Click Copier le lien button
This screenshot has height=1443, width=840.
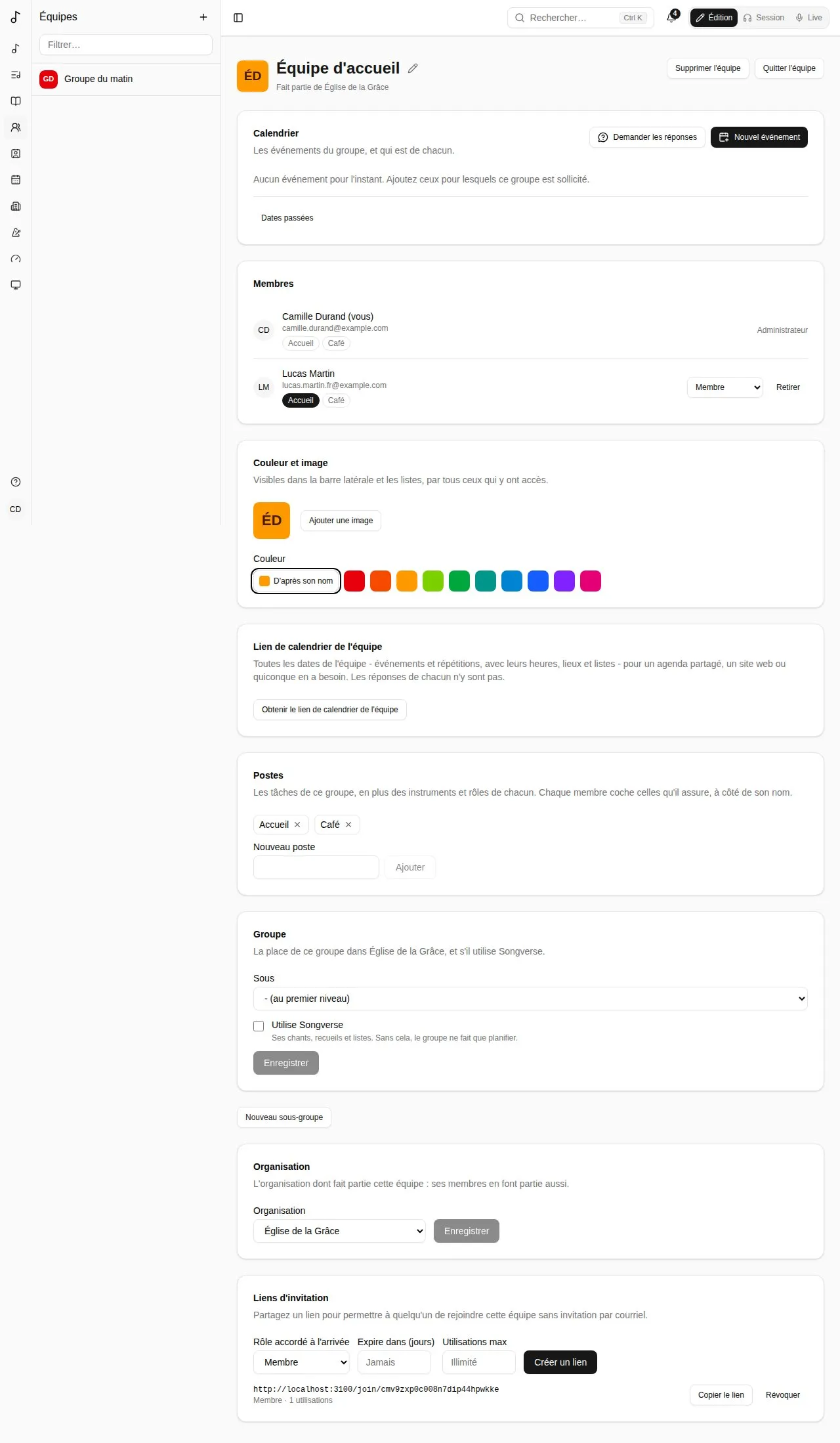[x=721, y=1395]
